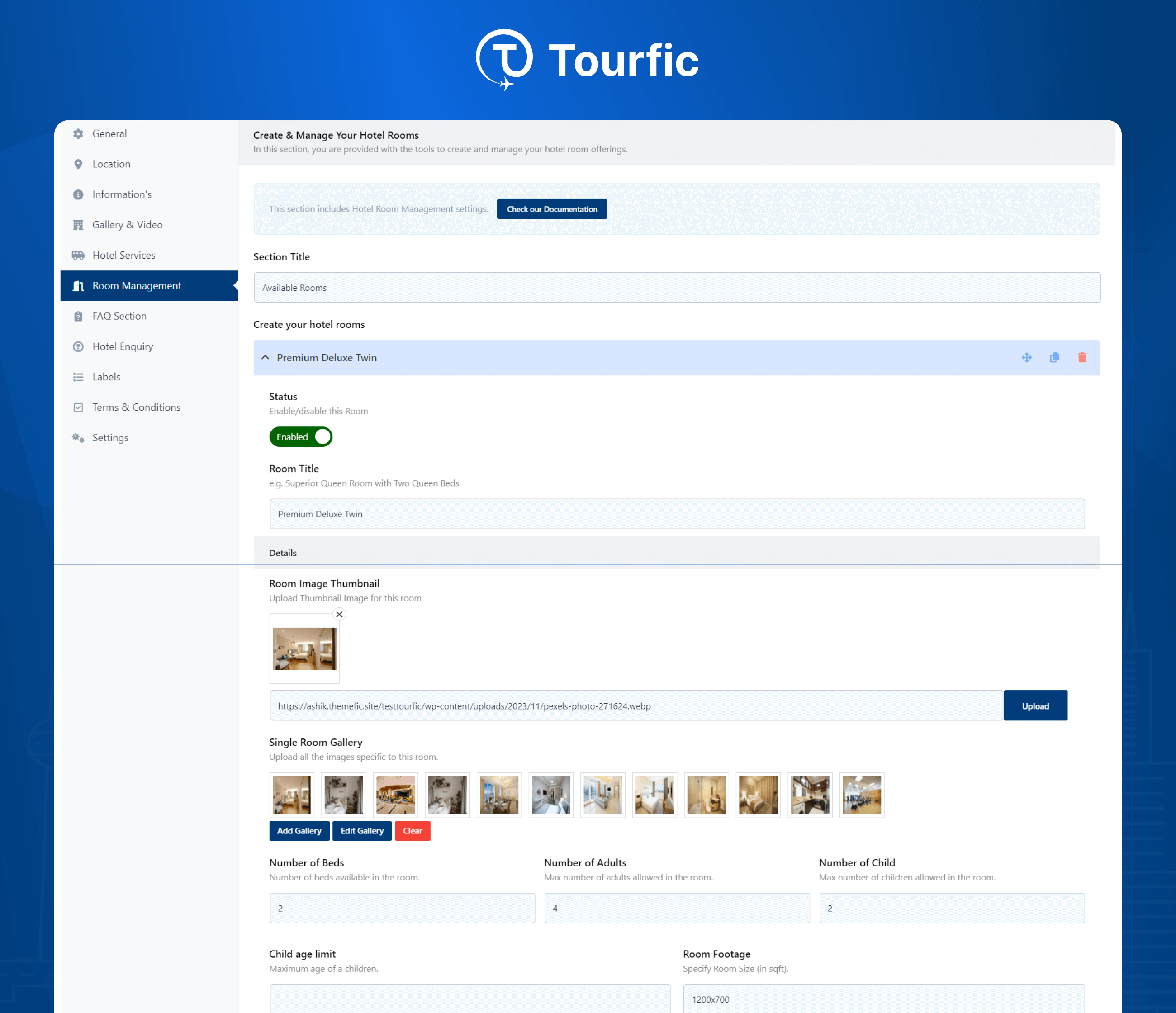Screen dimensions: 1176x1013
Task: Click the room thumbnail preview image
Action: pyautogui.click(x=305, y=649)
